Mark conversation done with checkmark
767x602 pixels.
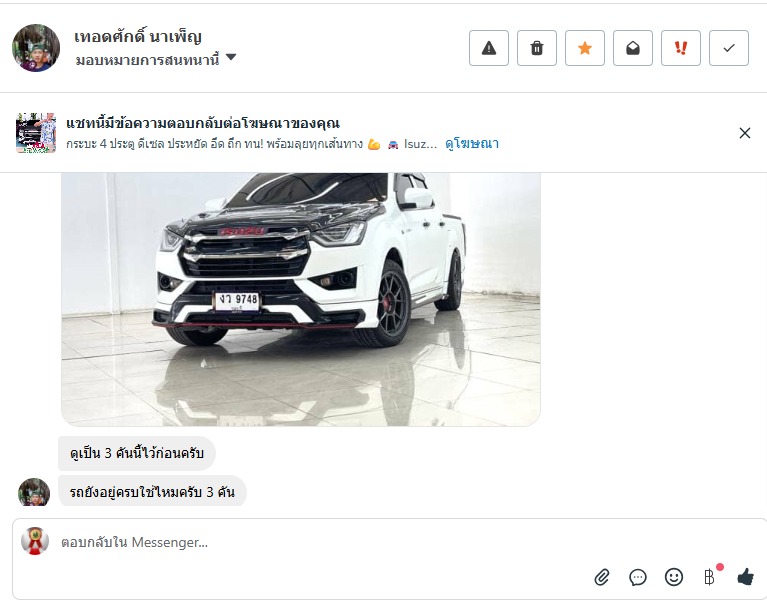tap(728, 48)
